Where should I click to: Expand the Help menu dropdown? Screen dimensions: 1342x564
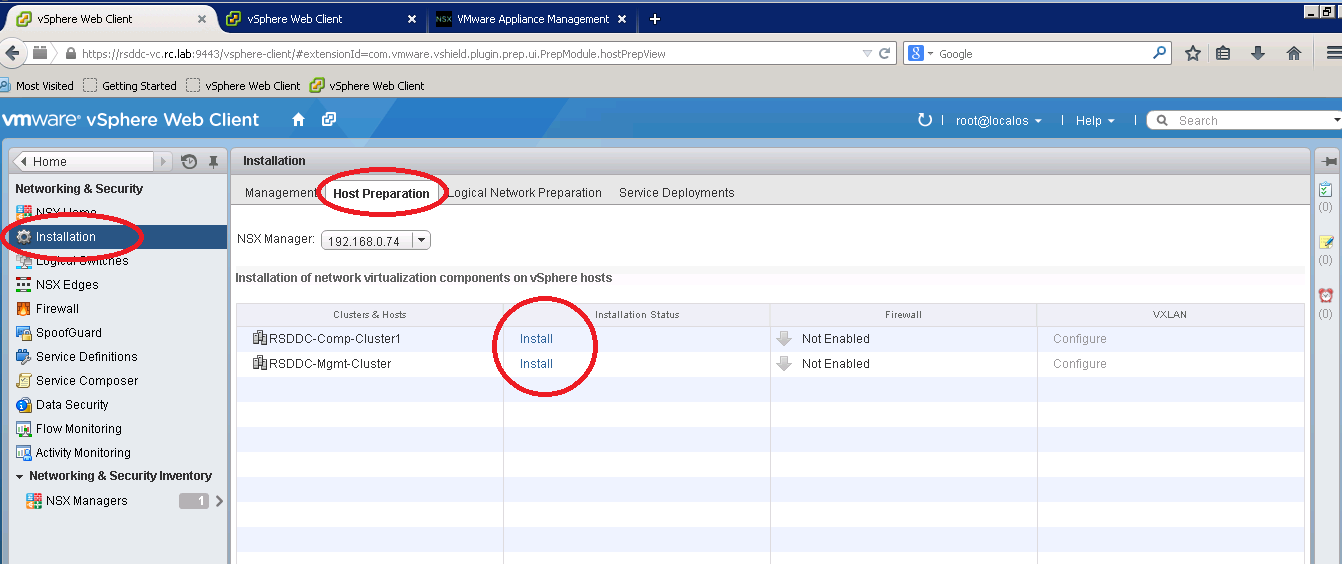click(1095, 121)
